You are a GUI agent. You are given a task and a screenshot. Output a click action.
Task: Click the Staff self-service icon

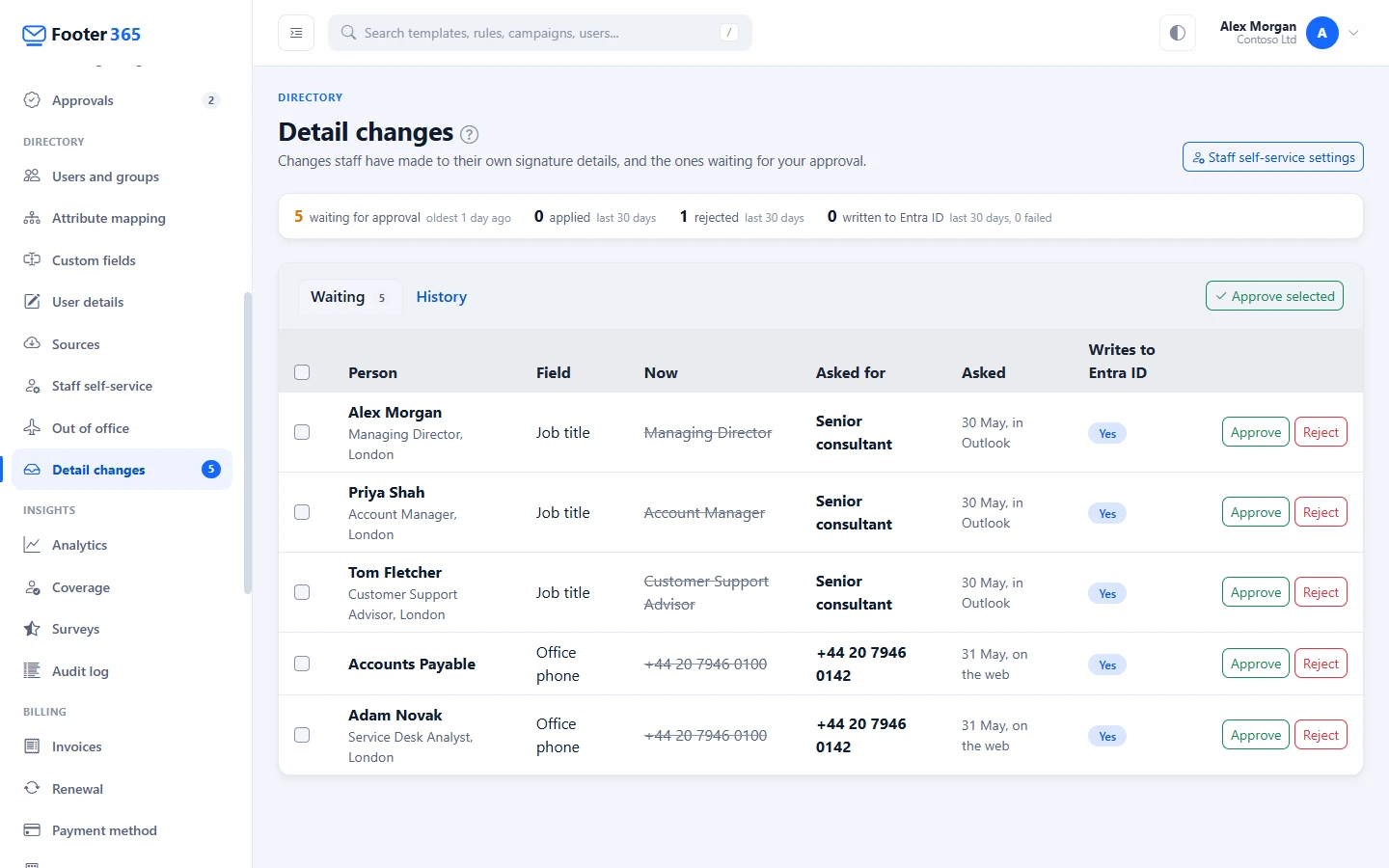point(32,386)
